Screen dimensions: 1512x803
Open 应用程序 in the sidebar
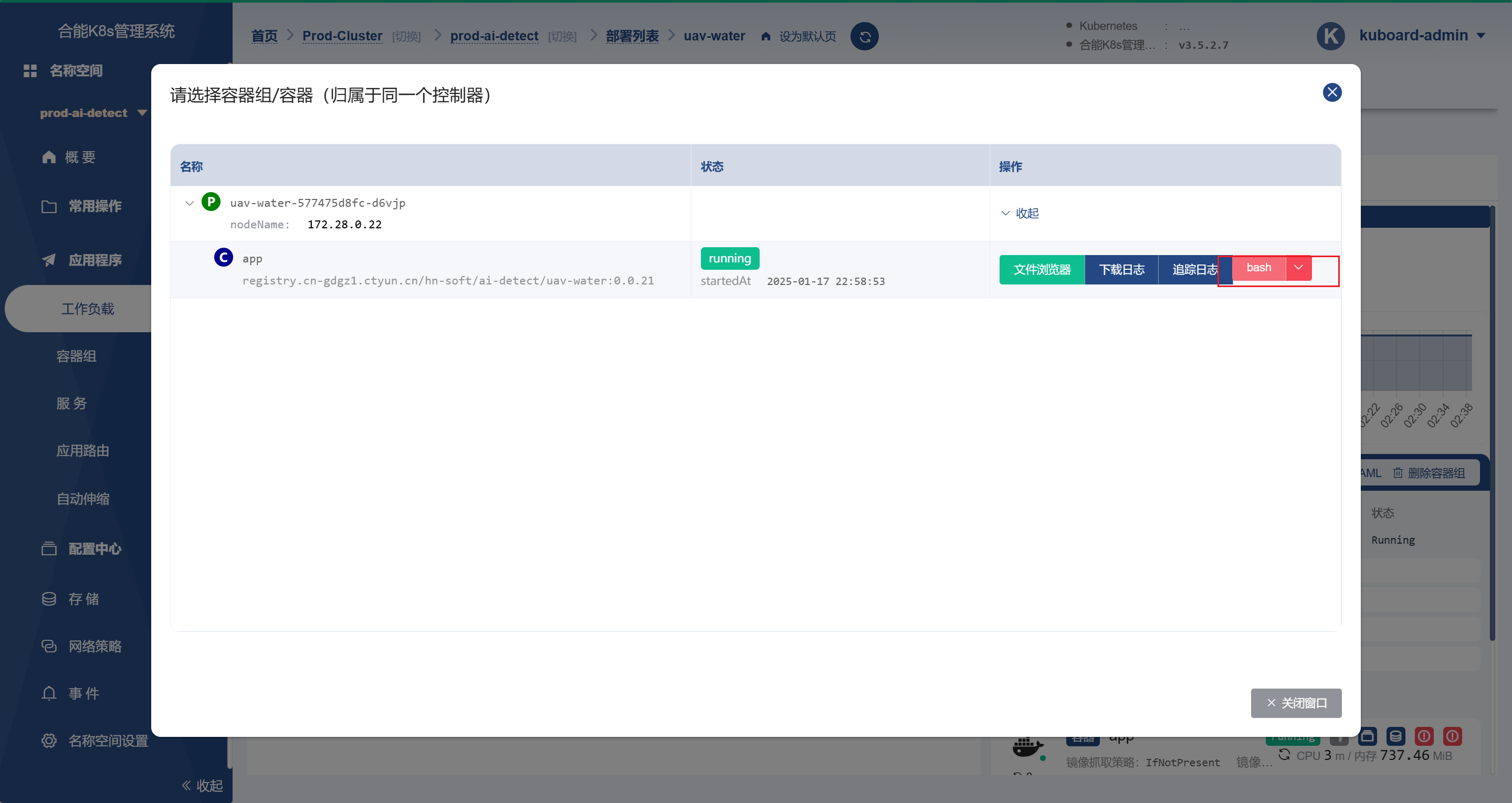82,260
